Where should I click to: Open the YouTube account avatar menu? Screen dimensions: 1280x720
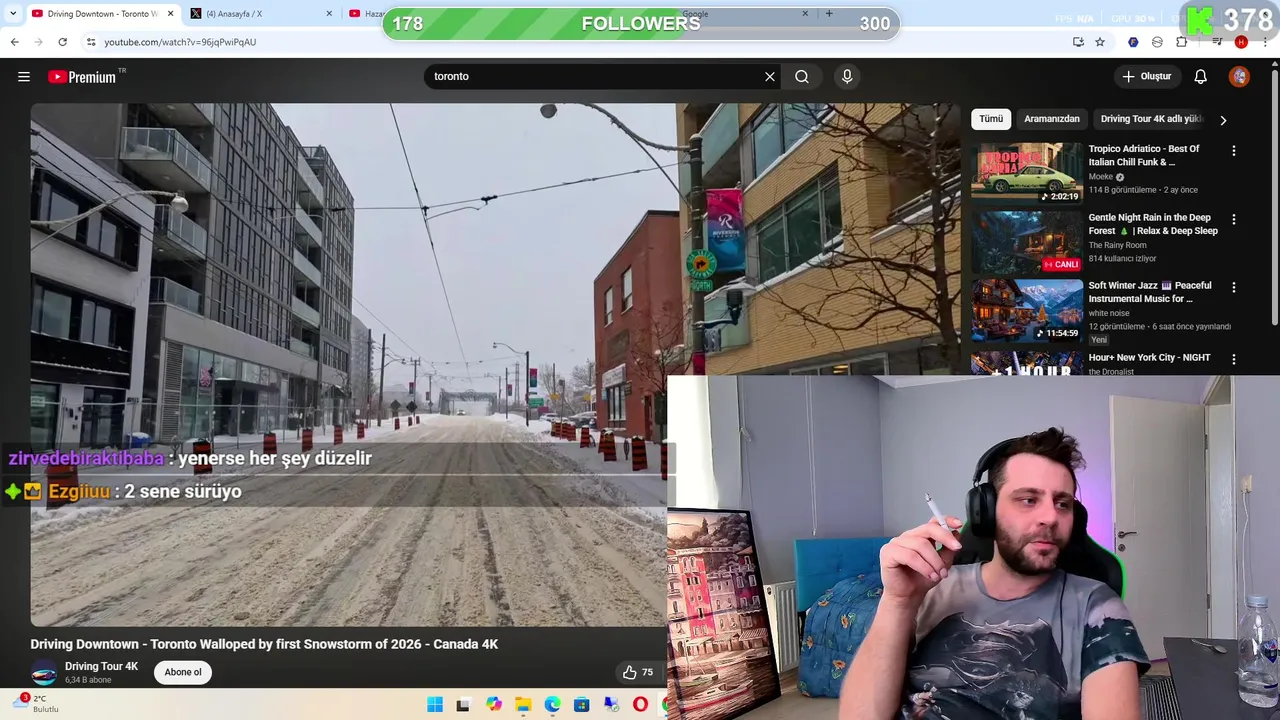(1239, 77)
